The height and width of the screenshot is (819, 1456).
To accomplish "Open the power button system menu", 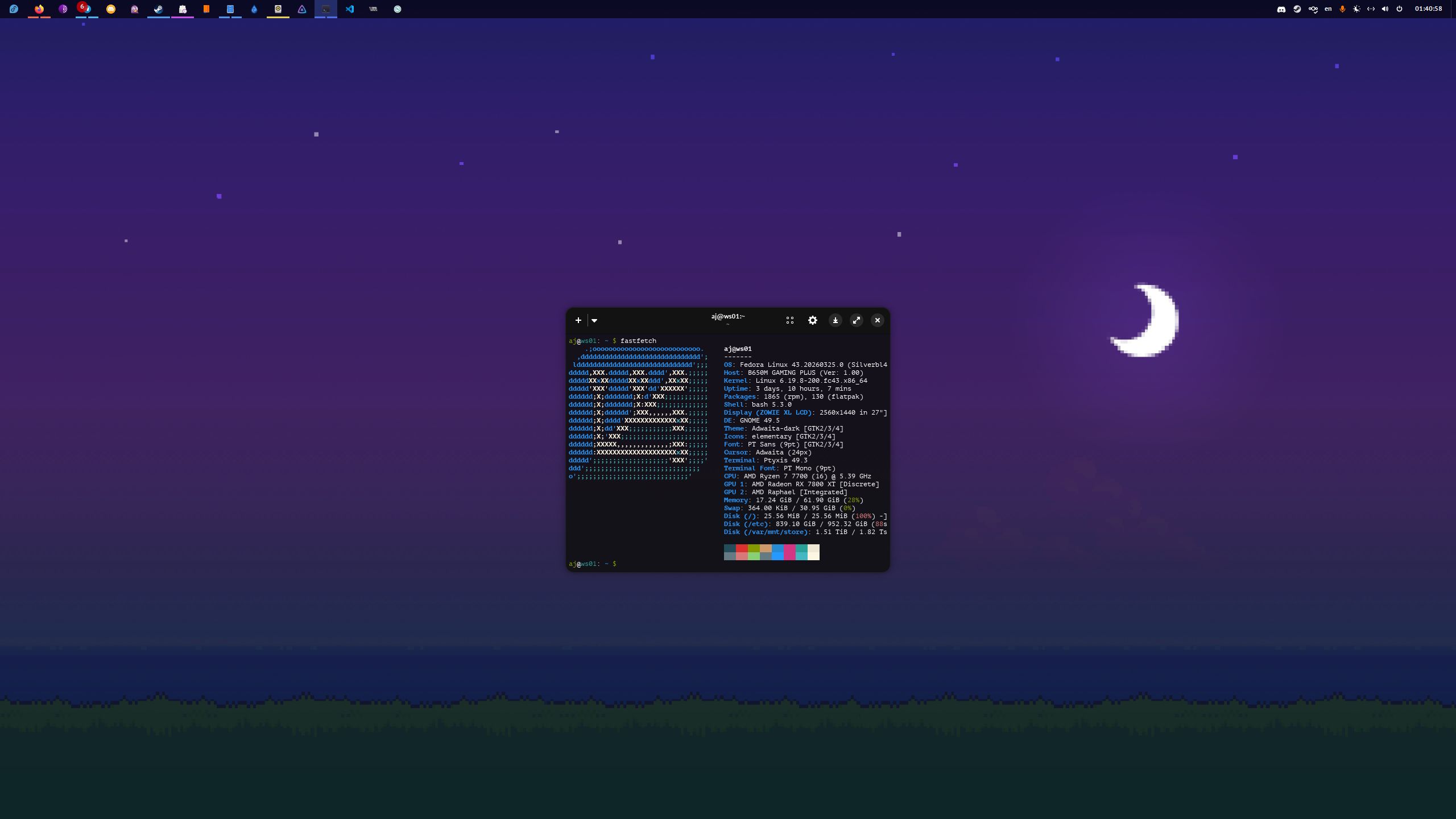I will click(1399, 9).
